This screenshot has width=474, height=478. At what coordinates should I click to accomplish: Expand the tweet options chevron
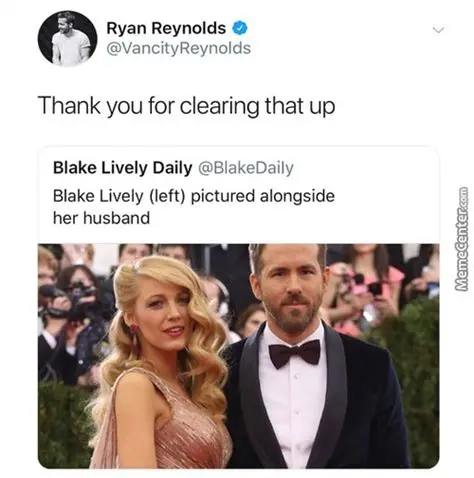pos(438,30)
